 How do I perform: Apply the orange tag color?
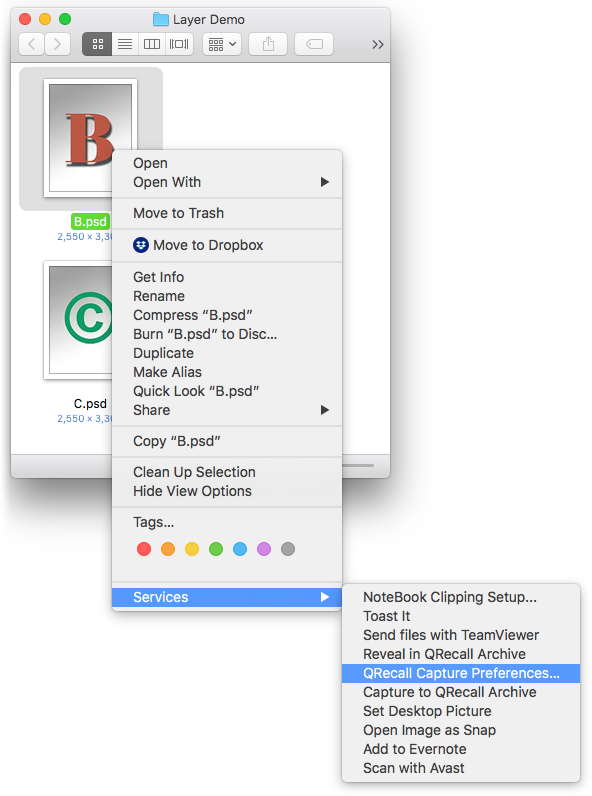point(168,549)
